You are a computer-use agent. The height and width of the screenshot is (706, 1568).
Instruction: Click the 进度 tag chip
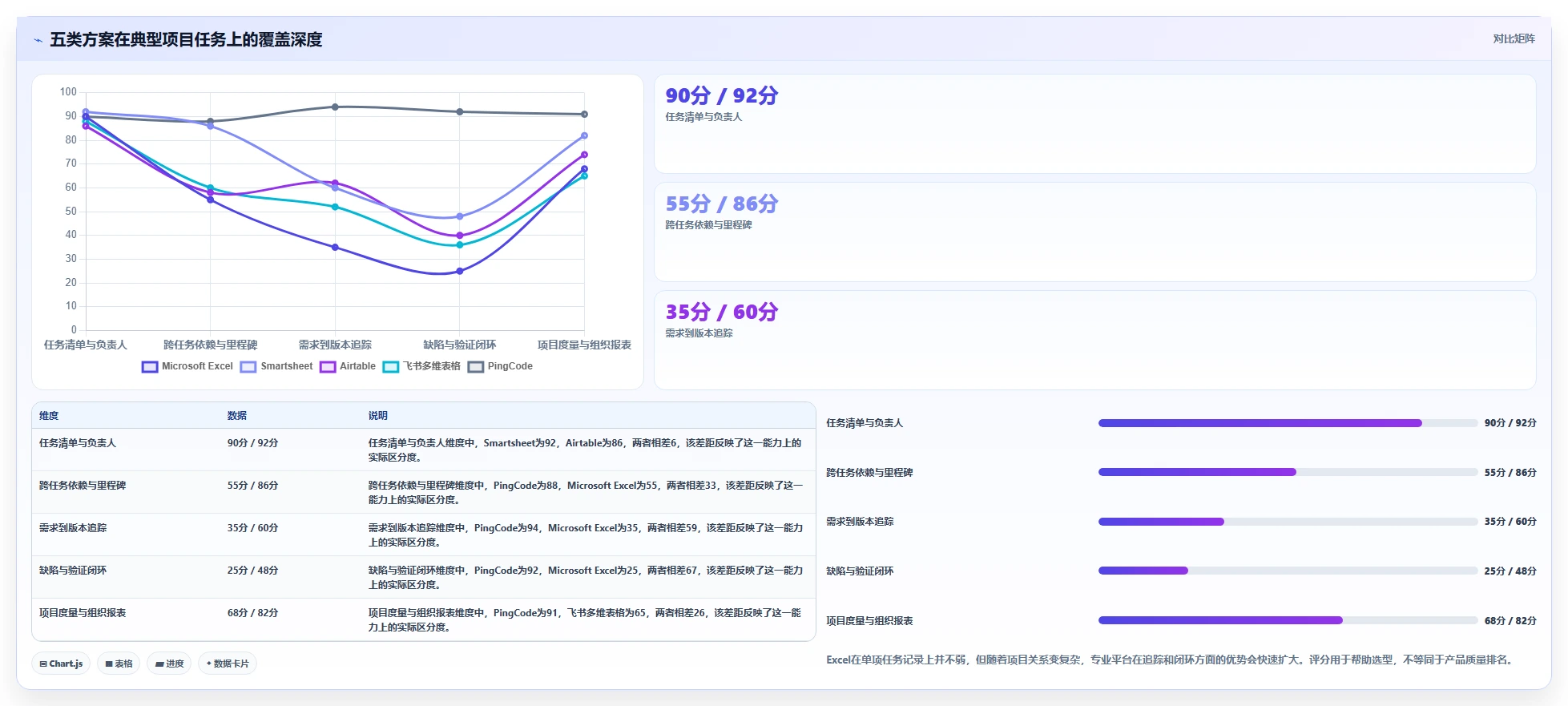point(169,664)
